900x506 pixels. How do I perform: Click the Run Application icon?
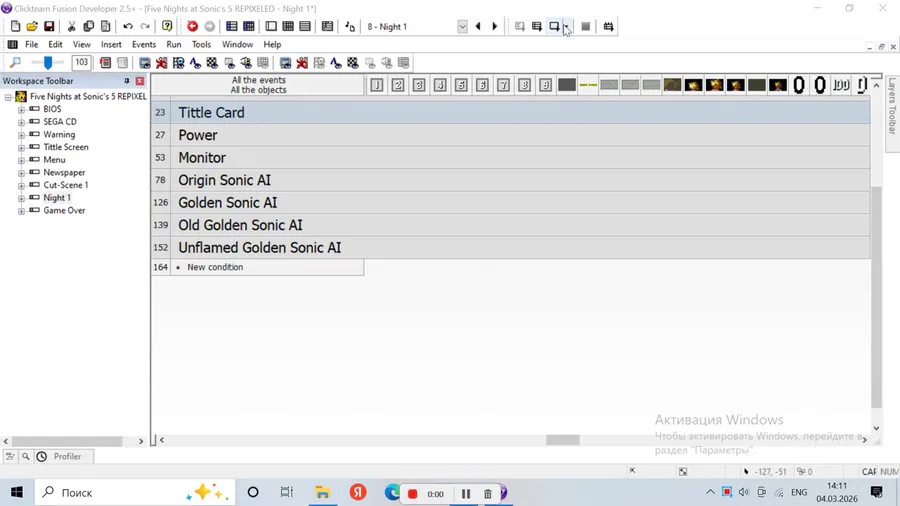(537, 26)
